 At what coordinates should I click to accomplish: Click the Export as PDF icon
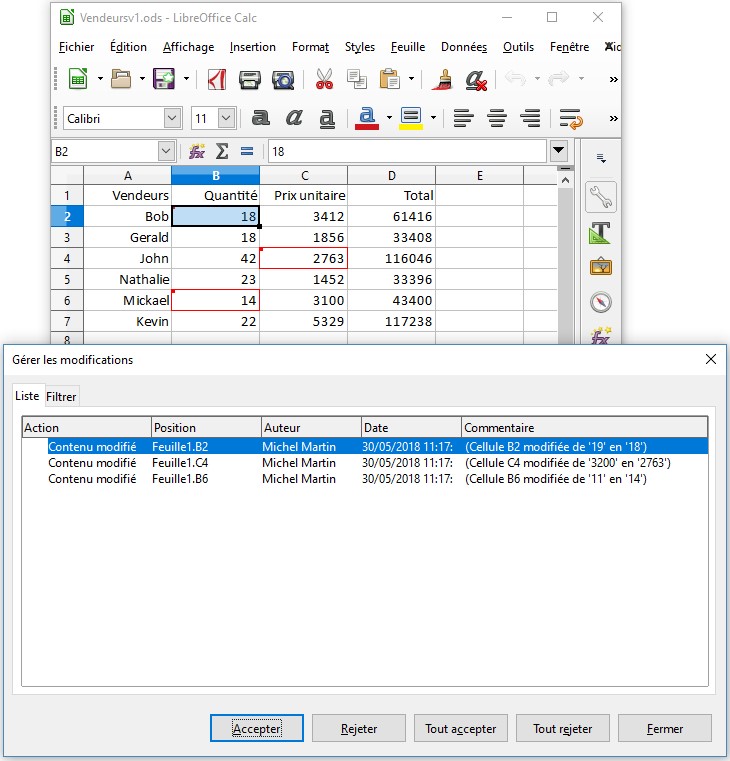[216, 79]
